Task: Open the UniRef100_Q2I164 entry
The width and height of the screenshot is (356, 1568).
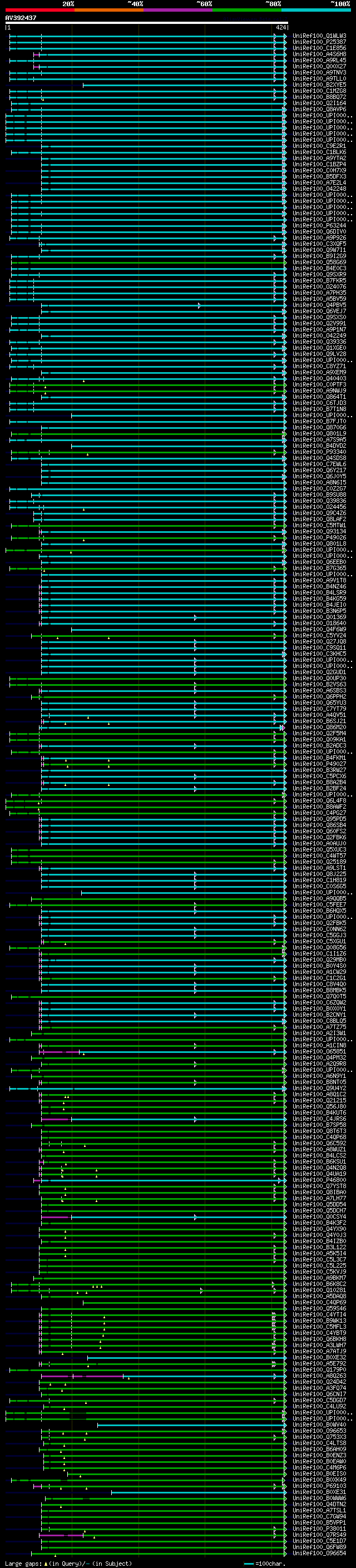Action: (319, 103)
